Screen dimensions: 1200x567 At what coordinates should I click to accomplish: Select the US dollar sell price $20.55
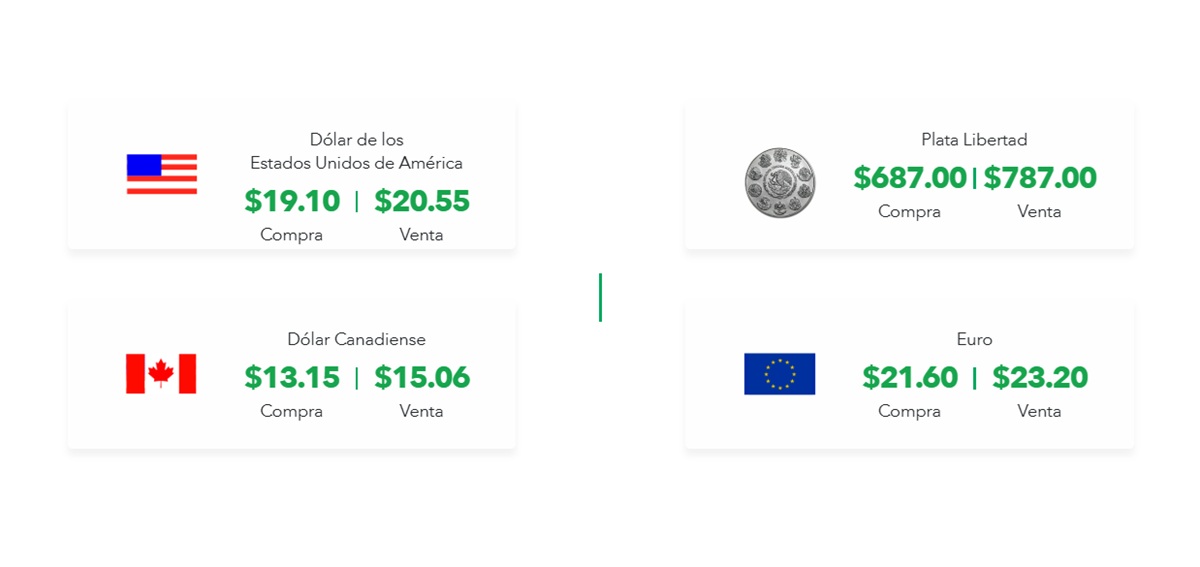click(422, 201)
